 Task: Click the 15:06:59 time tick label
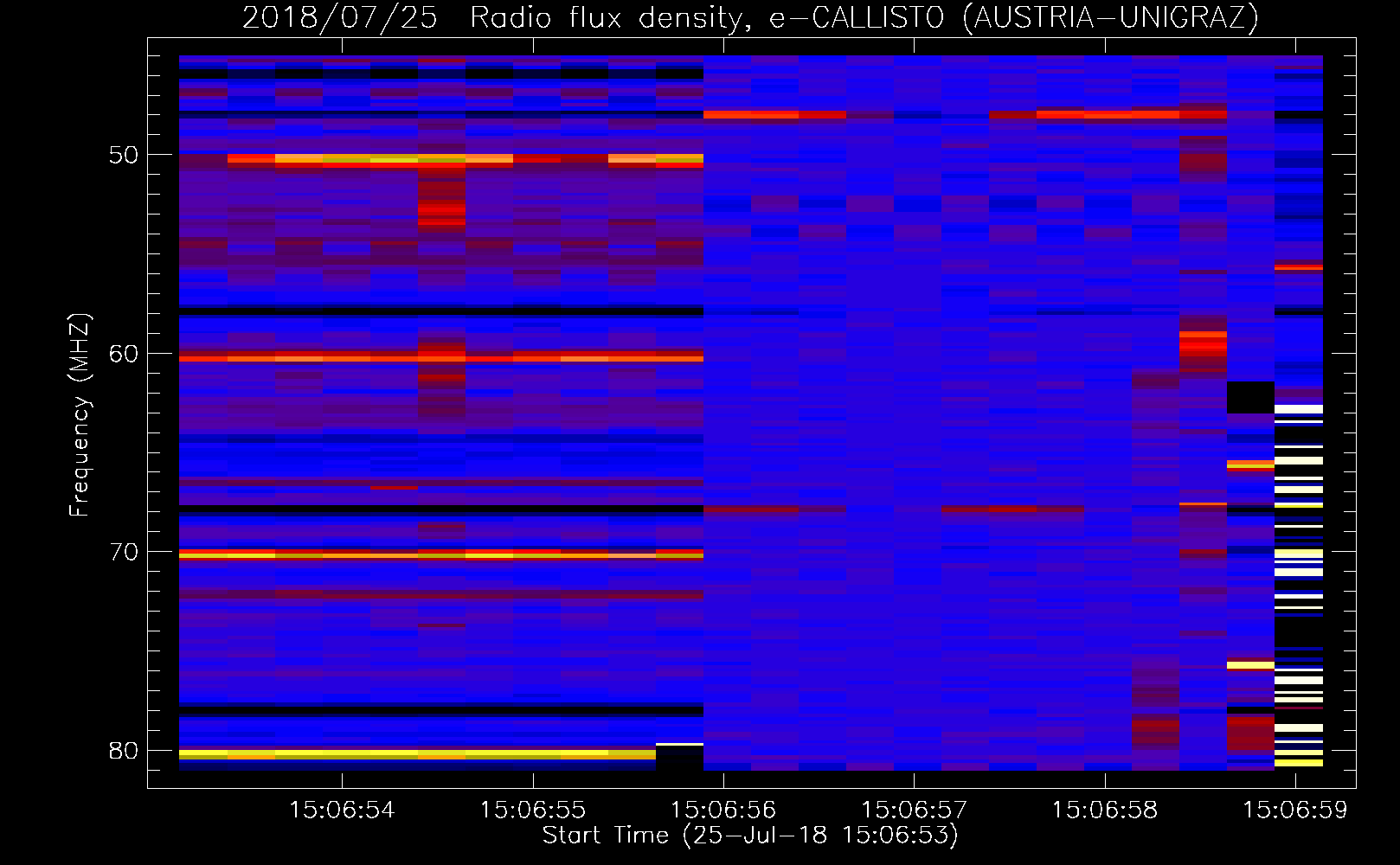(1295, 811)
